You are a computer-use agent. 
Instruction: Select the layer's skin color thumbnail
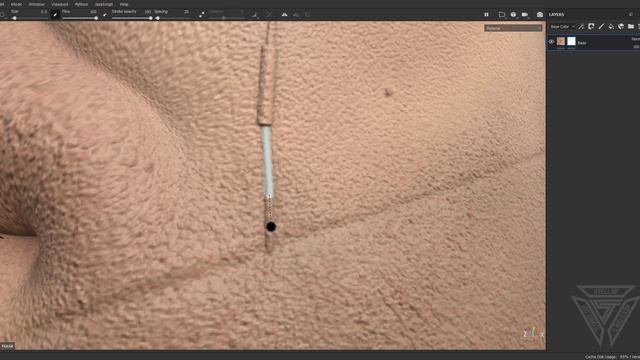pos(561,41)
